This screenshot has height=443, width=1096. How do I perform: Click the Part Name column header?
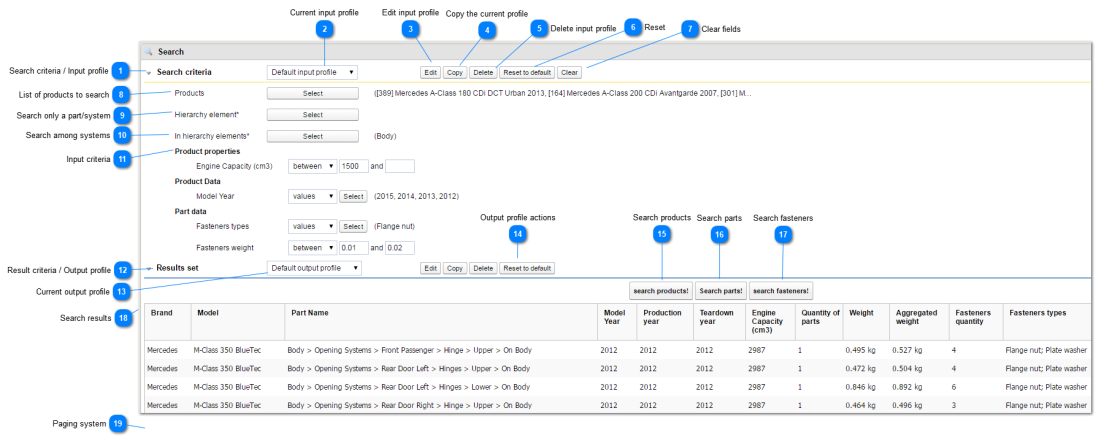click(441, 321)
